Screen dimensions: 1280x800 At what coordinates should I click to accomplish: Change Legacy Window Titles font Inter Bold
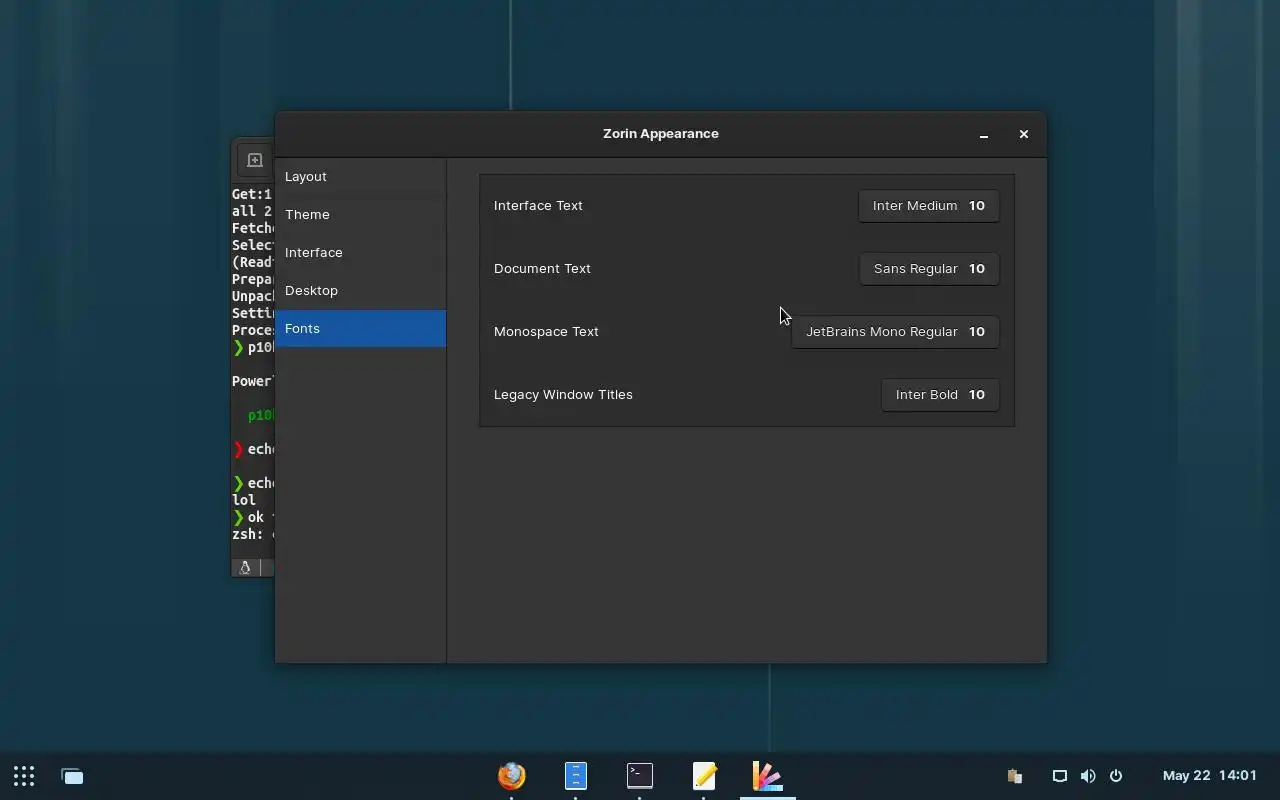940,395
